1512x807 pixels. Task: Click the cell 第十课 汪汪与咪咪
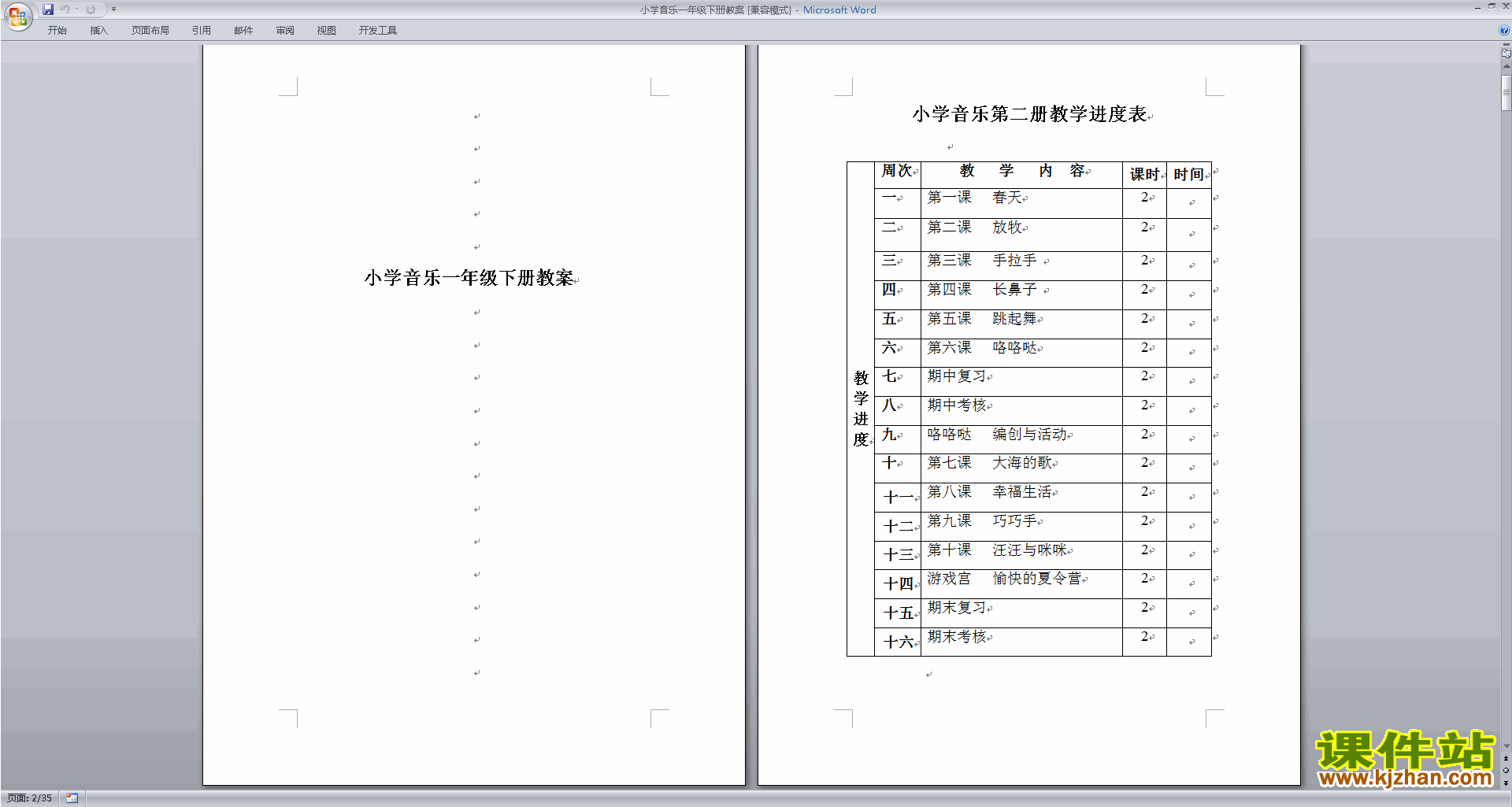click(x=1022, y=555)
